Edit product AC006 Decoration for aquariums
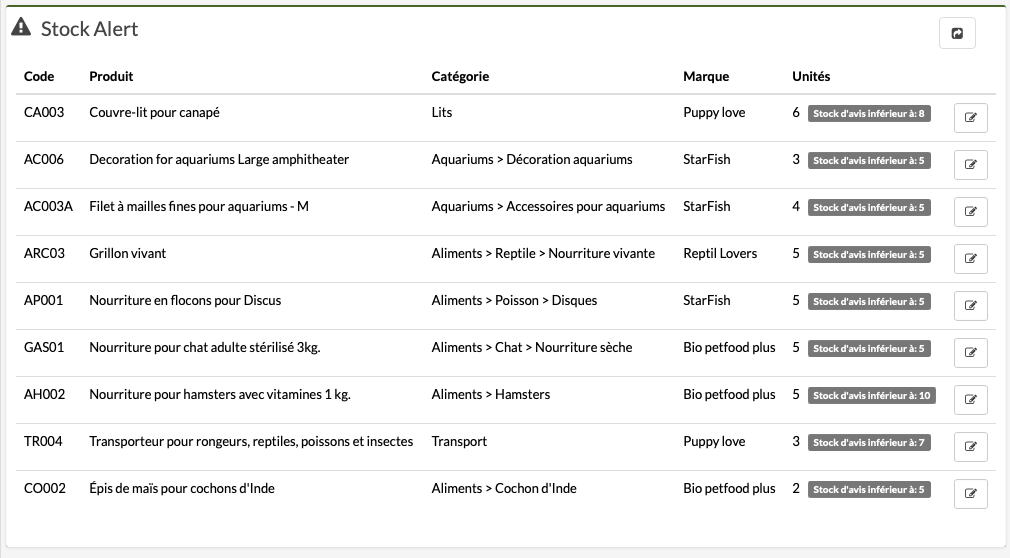This screenshot has width=1010, height=558. point(971,165)
